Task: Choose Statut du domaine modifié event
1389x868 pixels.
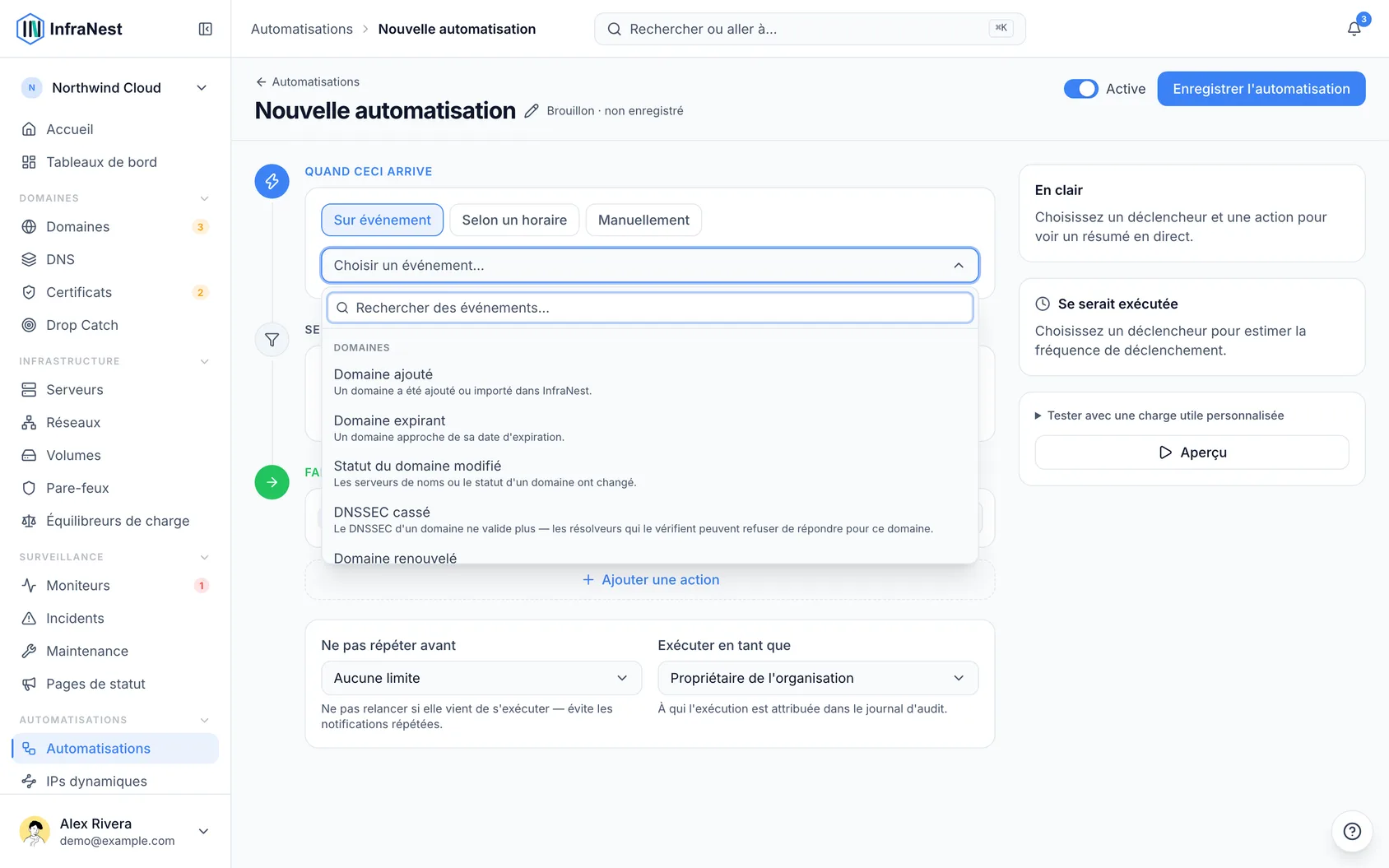Action: click(x=649, y=473)
